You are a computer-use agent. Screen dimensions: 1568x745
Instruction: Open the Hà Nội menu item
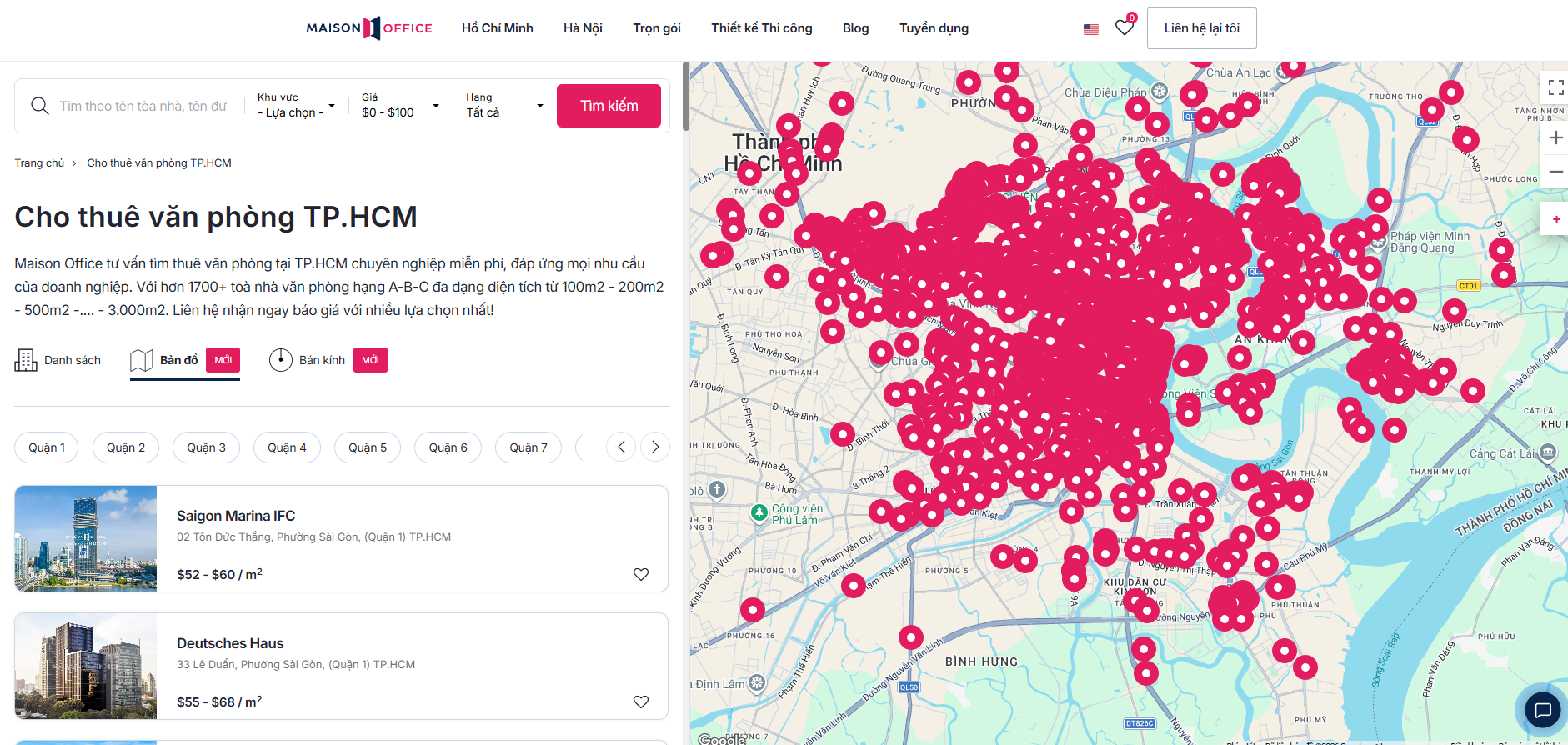pyautogui.click(x=582, y=28)
